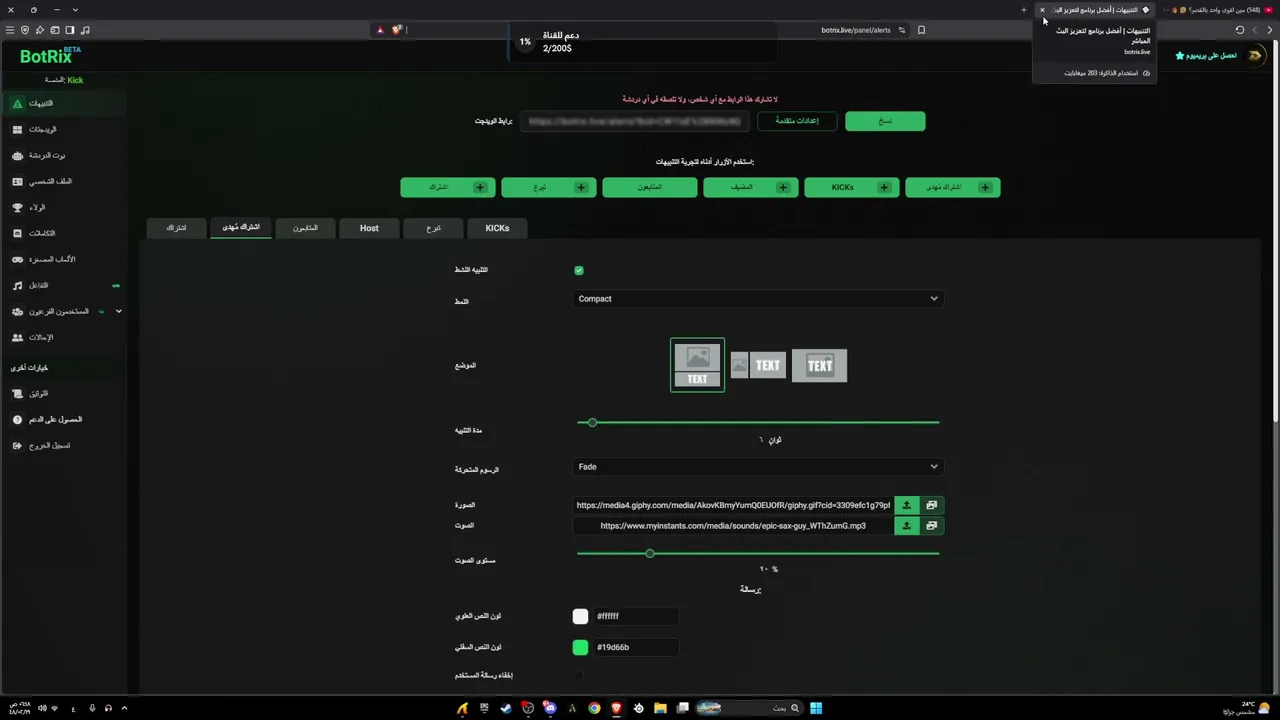Click the get premium link
1280x720 pixels.
click(x=1206, y=56)
